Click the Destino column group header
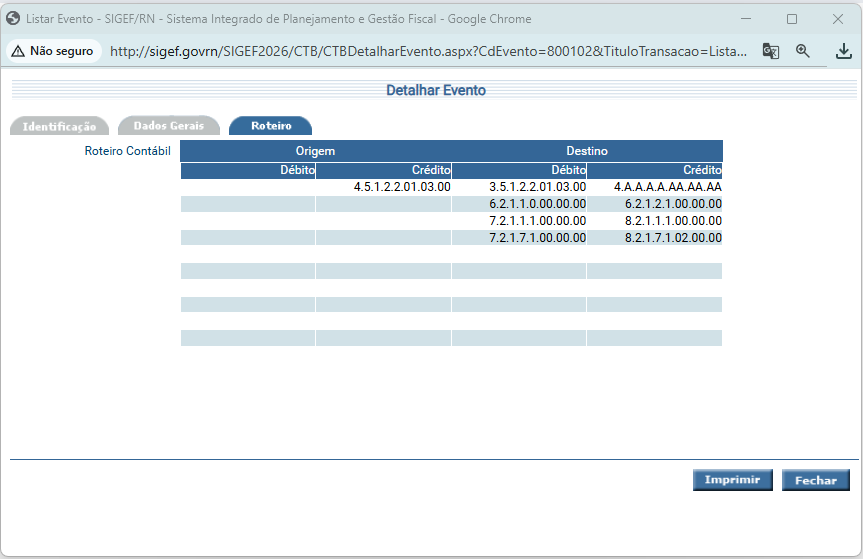863x559 pixels. click(x=586, y=151)
